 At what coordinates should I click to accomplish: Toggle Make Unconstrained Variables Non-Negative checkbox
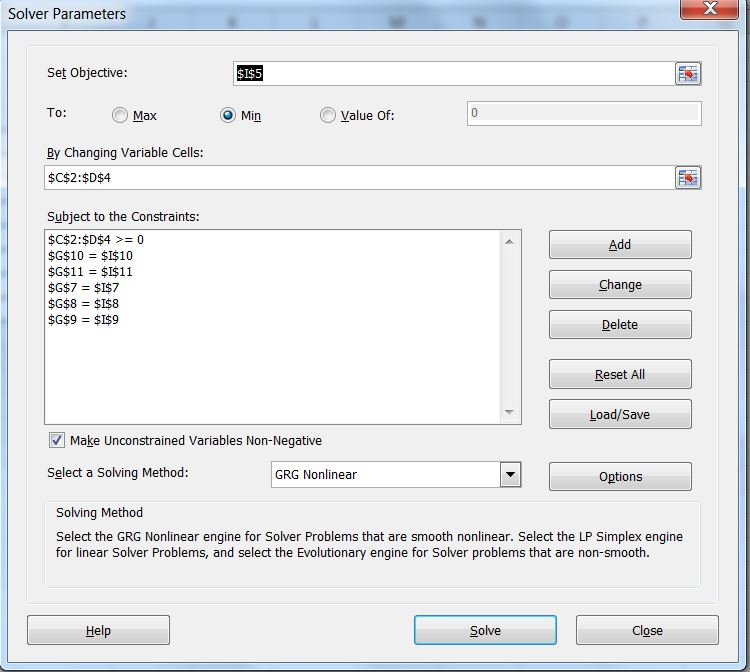coord(56,440)
